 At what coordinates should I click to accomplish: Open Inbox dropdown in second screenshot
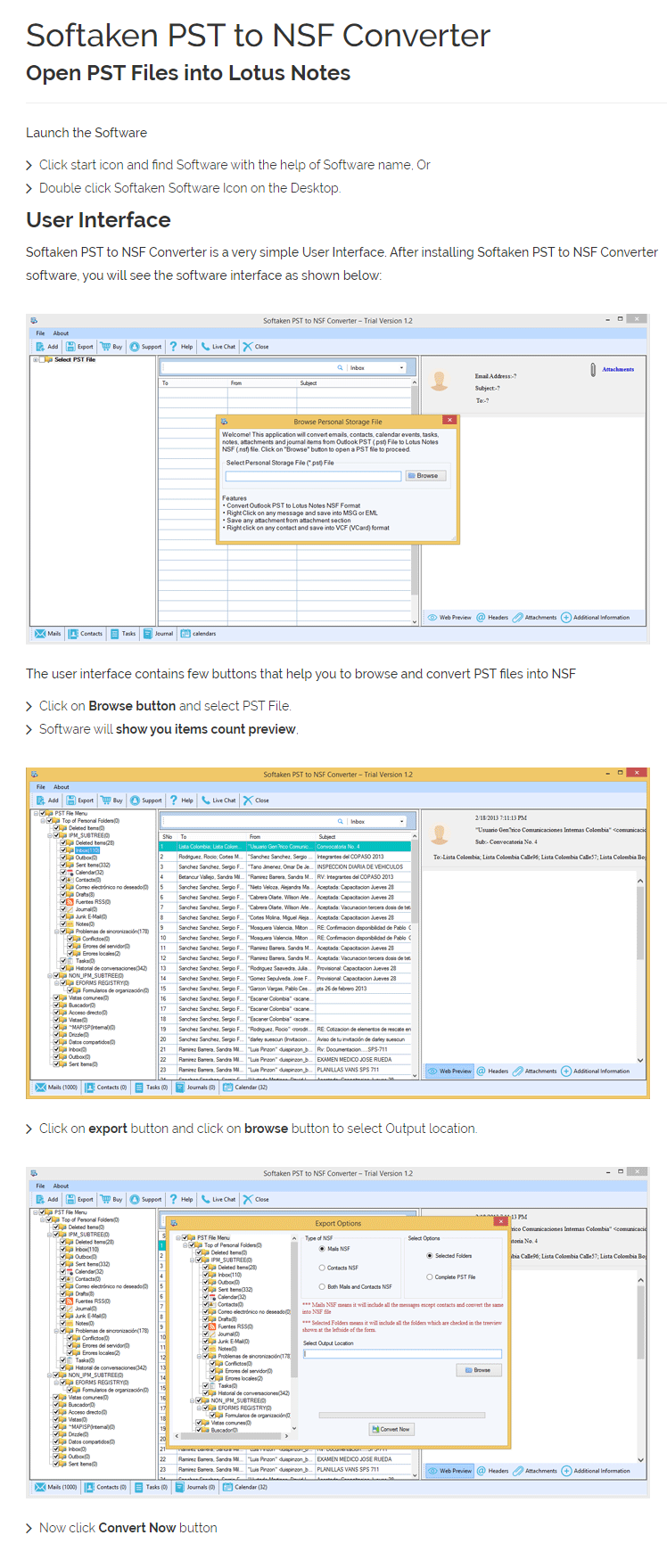[x=401, y=821]
